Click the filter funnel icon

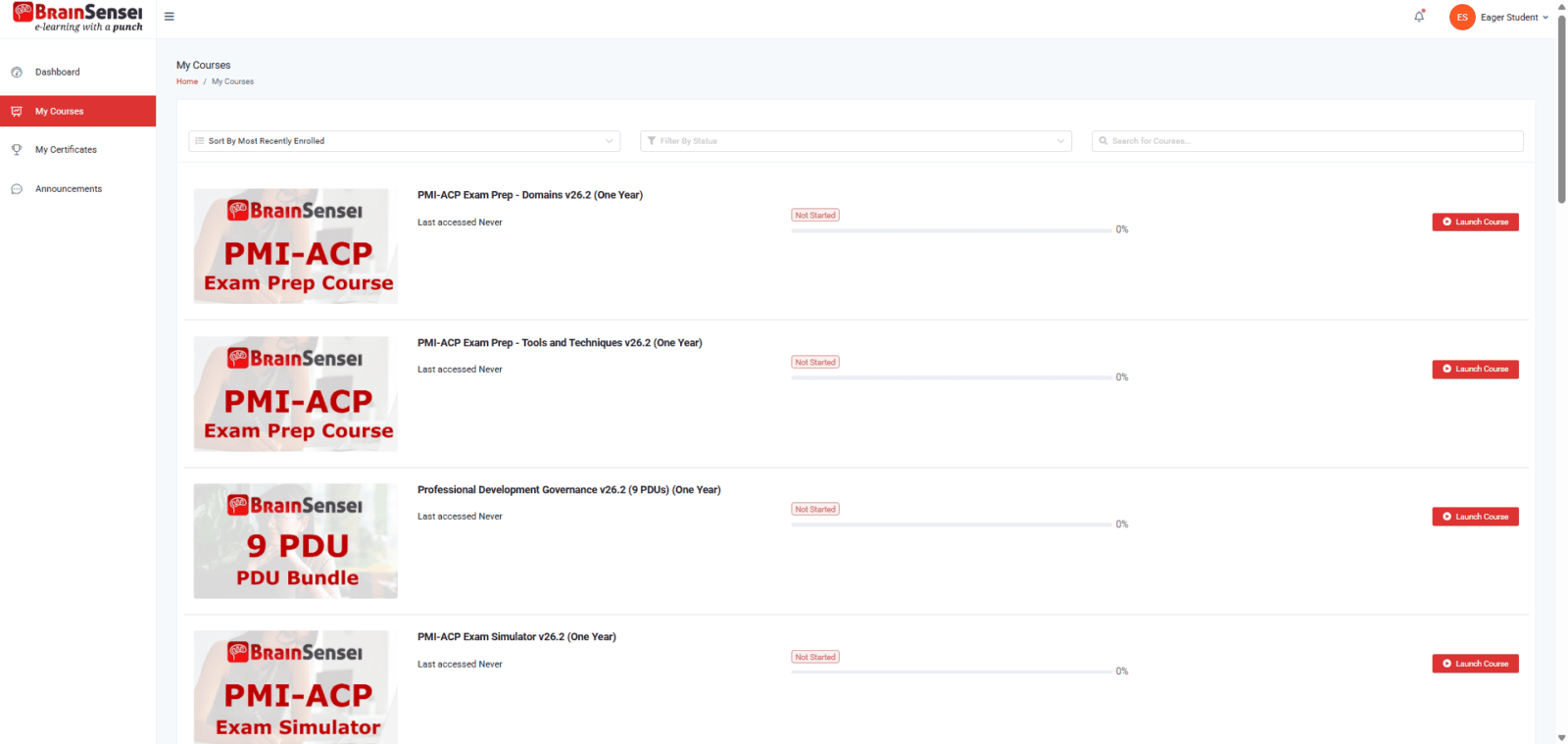click(x=652, y=141)
